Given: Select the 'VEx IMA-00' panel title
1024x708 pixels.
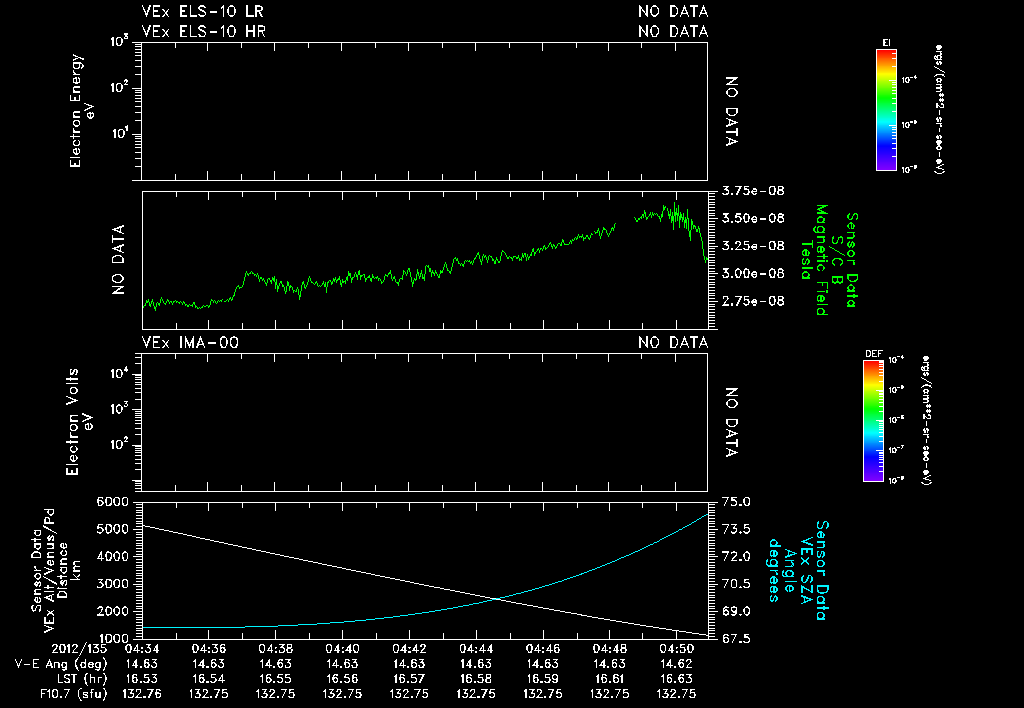Looking at the screenshot, I should tap(190, 342).
